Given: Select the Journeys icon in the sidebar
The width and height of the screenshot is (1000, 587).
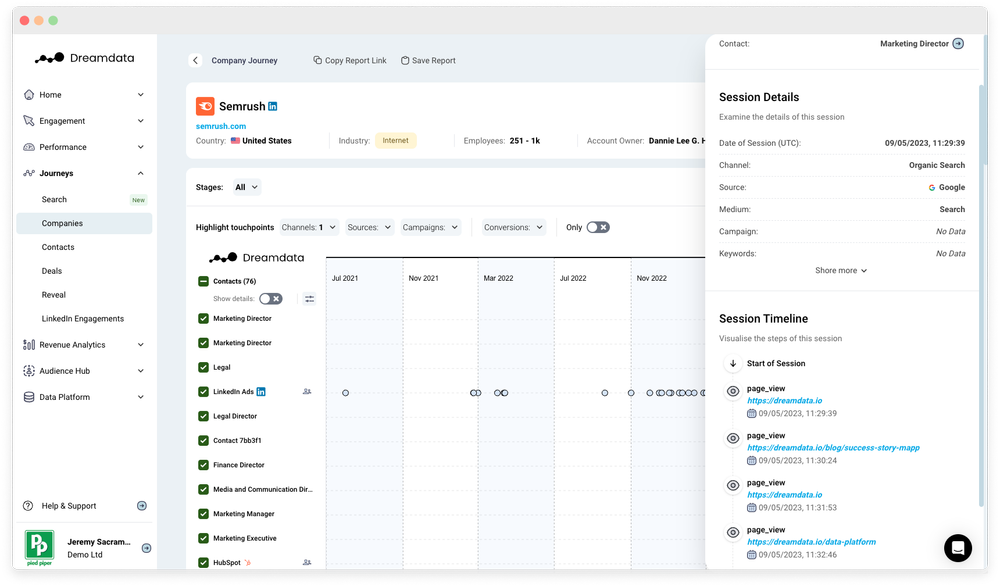Looking at the screenshot, I should click(30, 173).
